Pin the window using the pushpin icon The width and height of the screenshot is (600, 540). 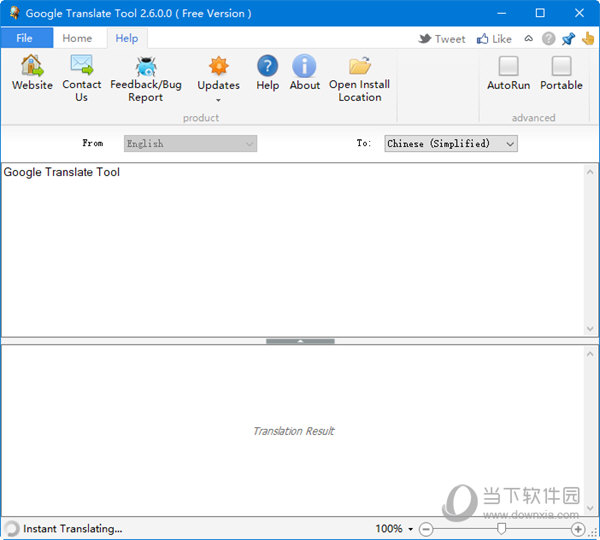(568, 39)
